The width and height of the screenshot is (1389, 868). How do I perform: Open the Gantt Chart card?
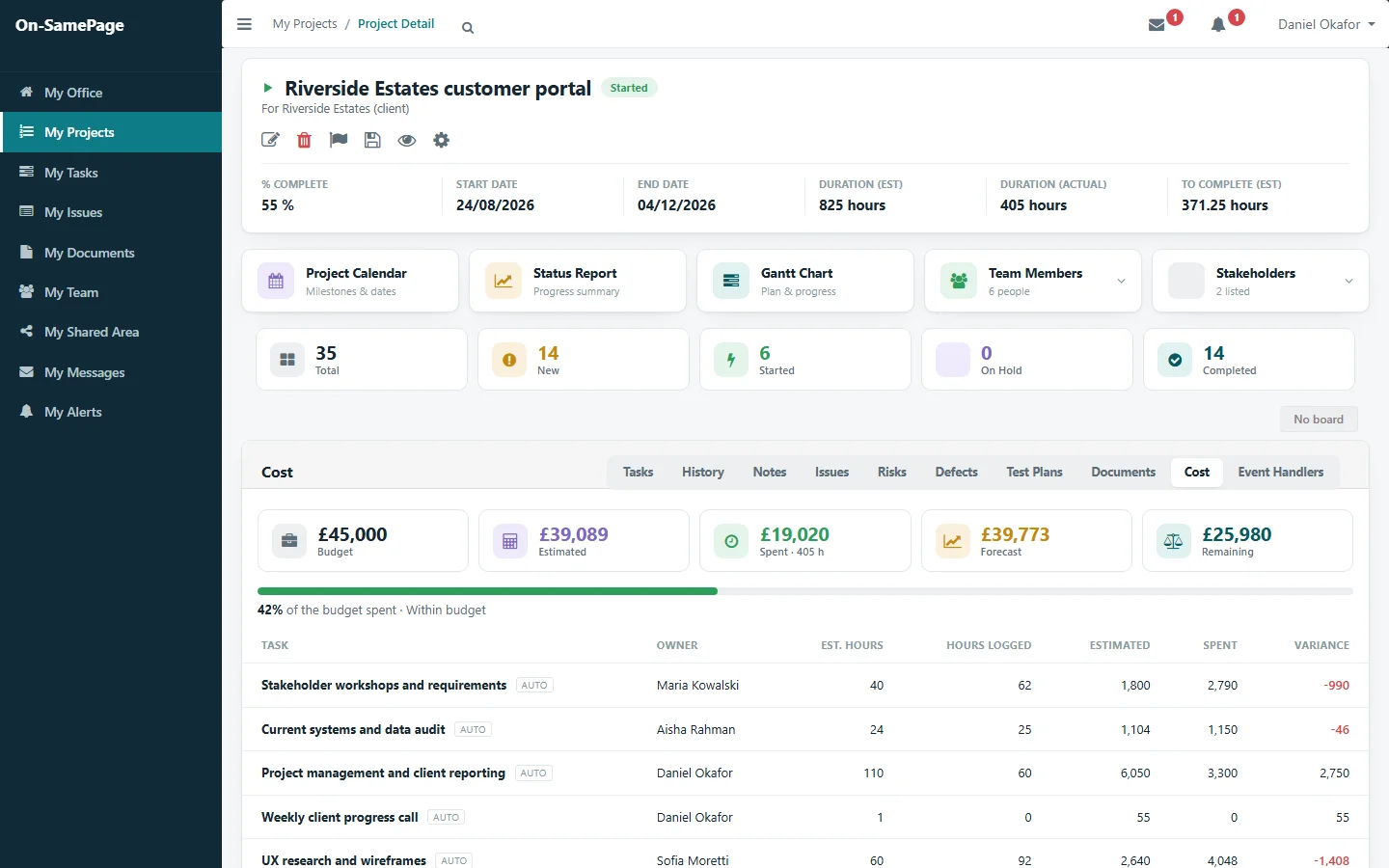805,281
